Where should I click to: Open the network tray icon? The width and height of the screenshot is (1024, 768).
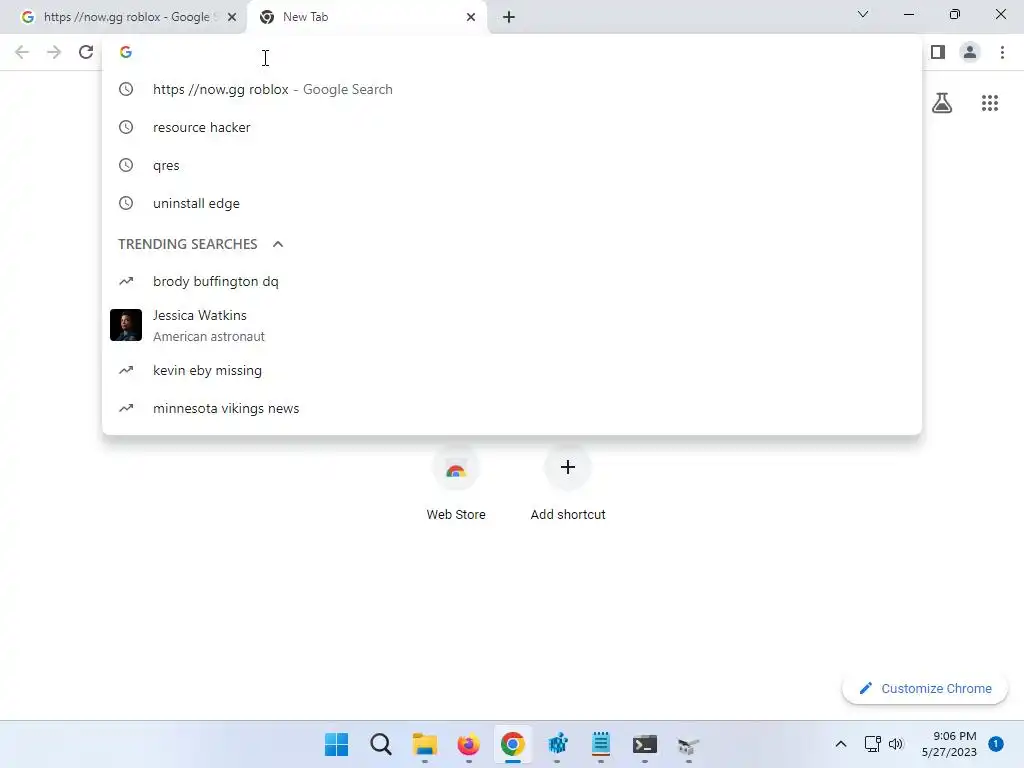(872, 744)
